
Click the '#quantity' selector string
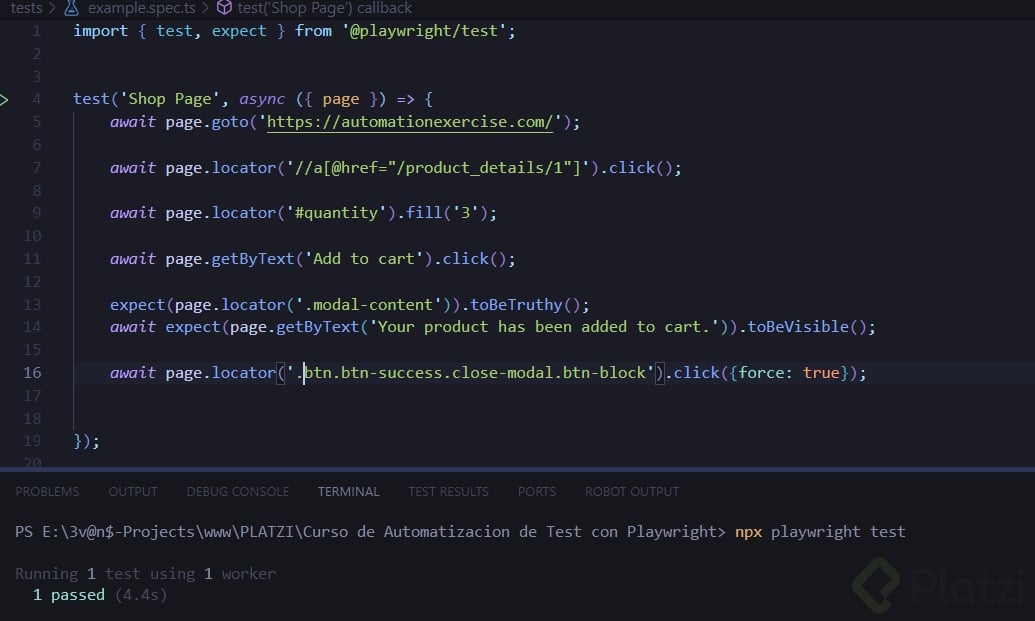336,213
